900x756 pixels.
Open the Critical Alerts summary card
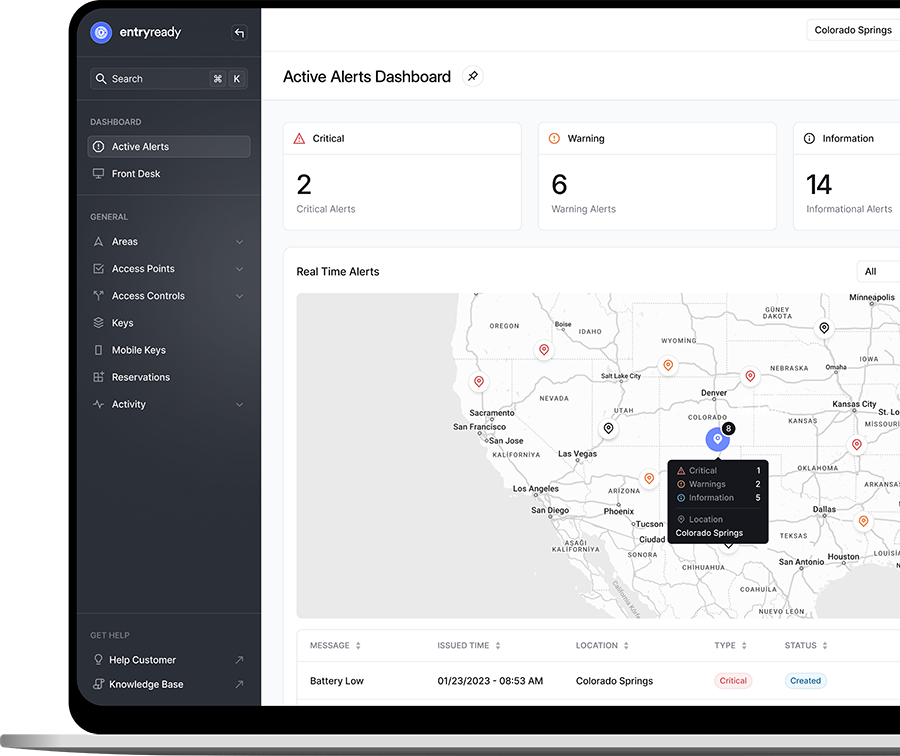[402, 176]
